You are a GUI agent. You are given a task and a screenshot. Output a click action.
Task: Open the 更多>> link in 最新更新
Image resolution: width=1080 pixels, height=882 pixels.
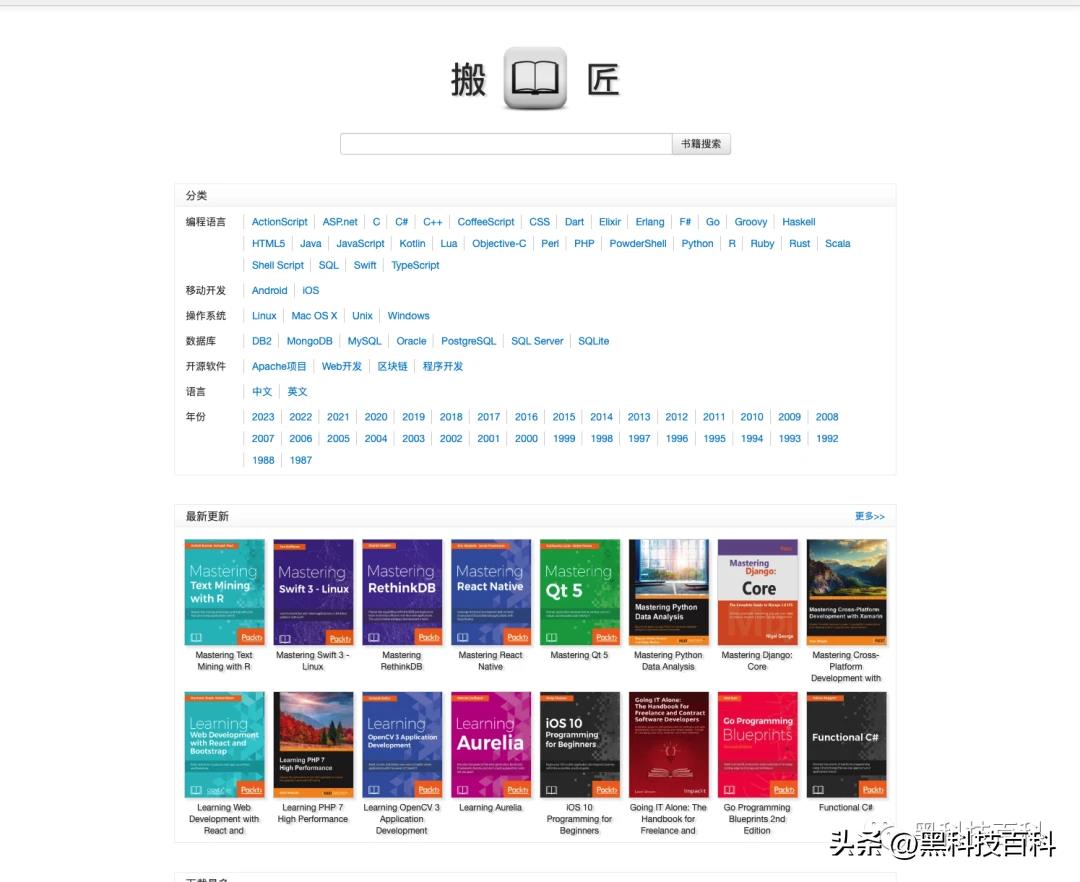[869, 516]
